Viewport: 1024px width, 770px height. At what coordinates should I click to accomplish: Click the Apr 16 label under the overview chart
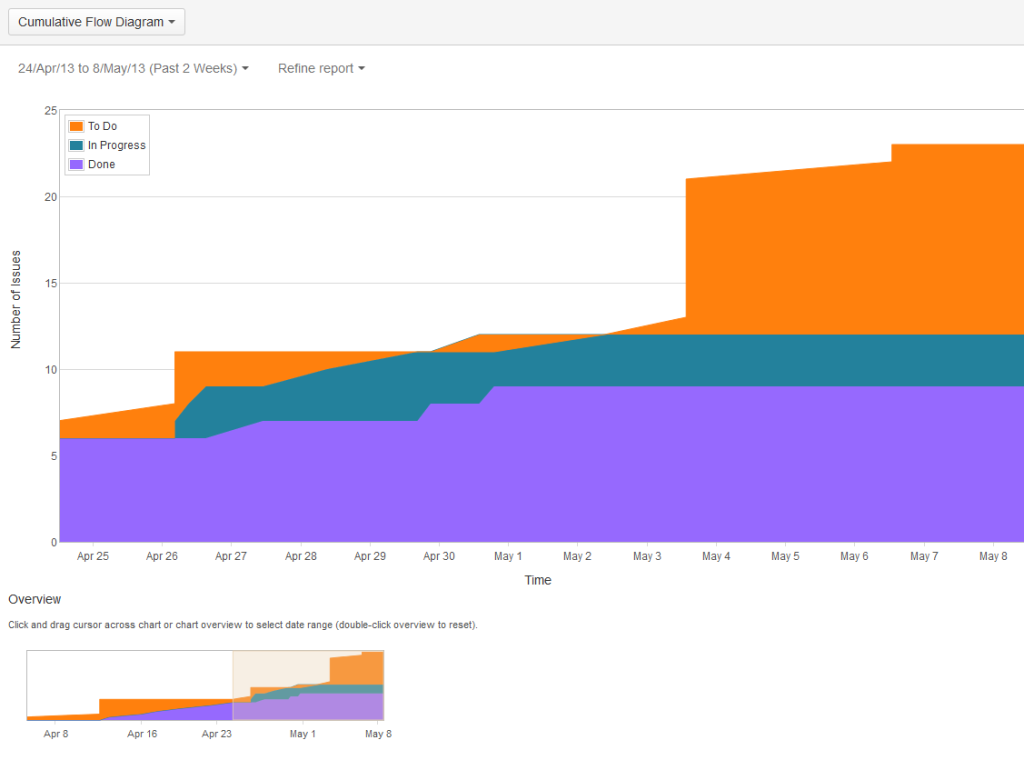coord(143,734)
